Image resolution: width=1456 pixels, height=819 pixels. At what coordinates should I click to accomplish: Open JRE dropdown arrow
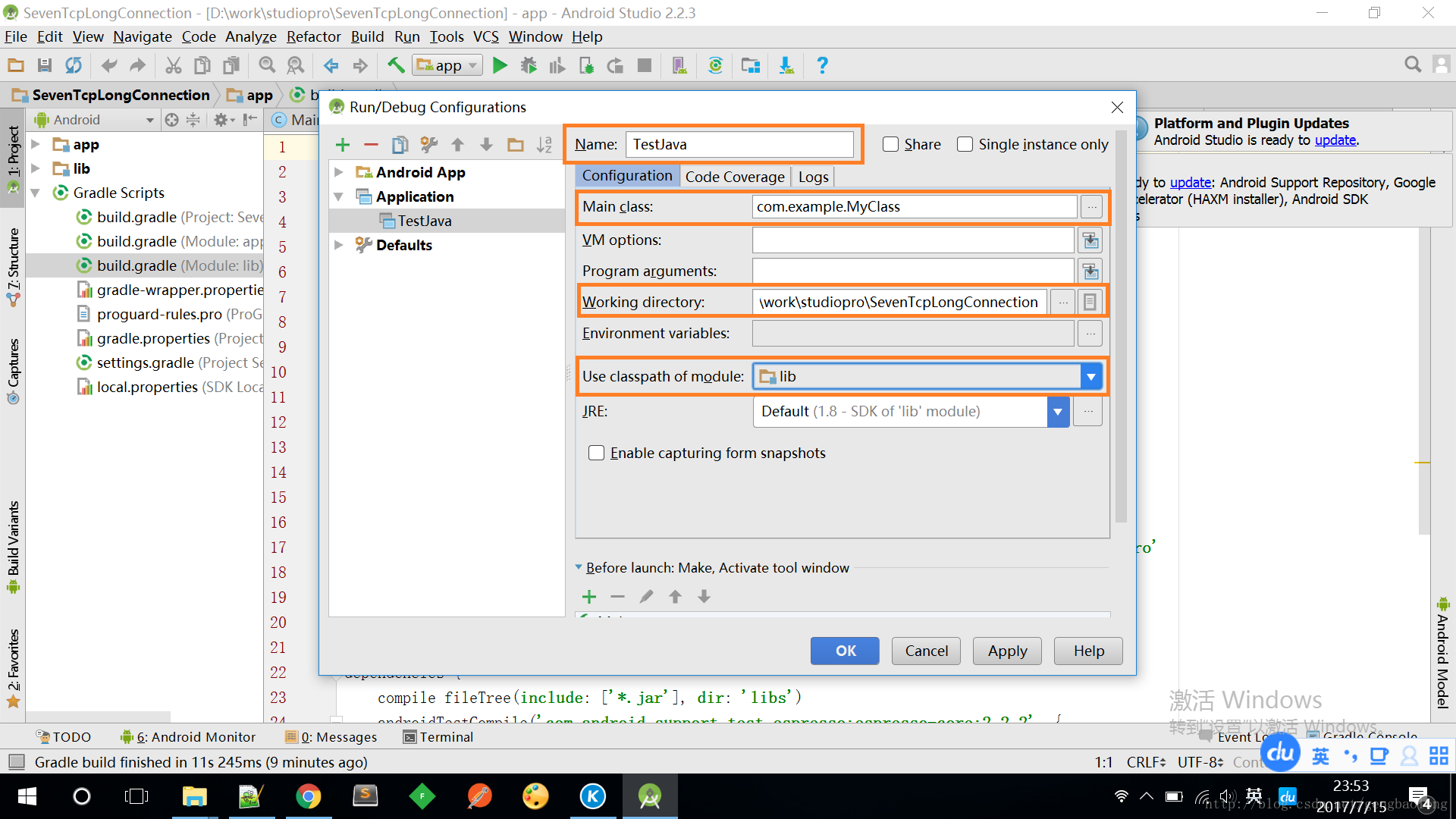[x=1058, y=412]
